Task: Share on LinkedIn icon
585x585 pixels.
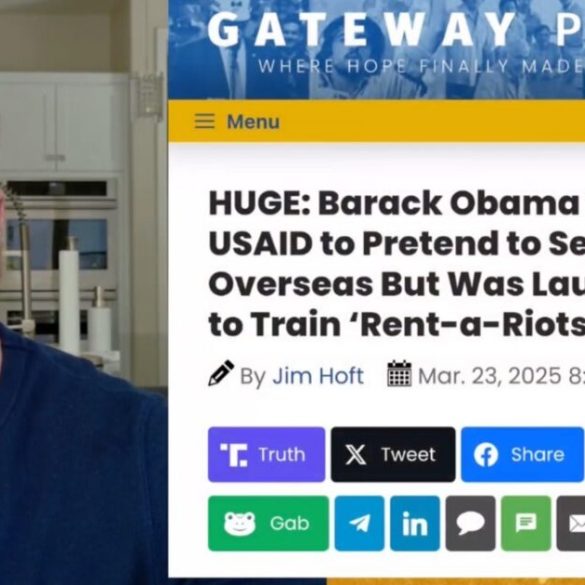Action: pos(415,523)
